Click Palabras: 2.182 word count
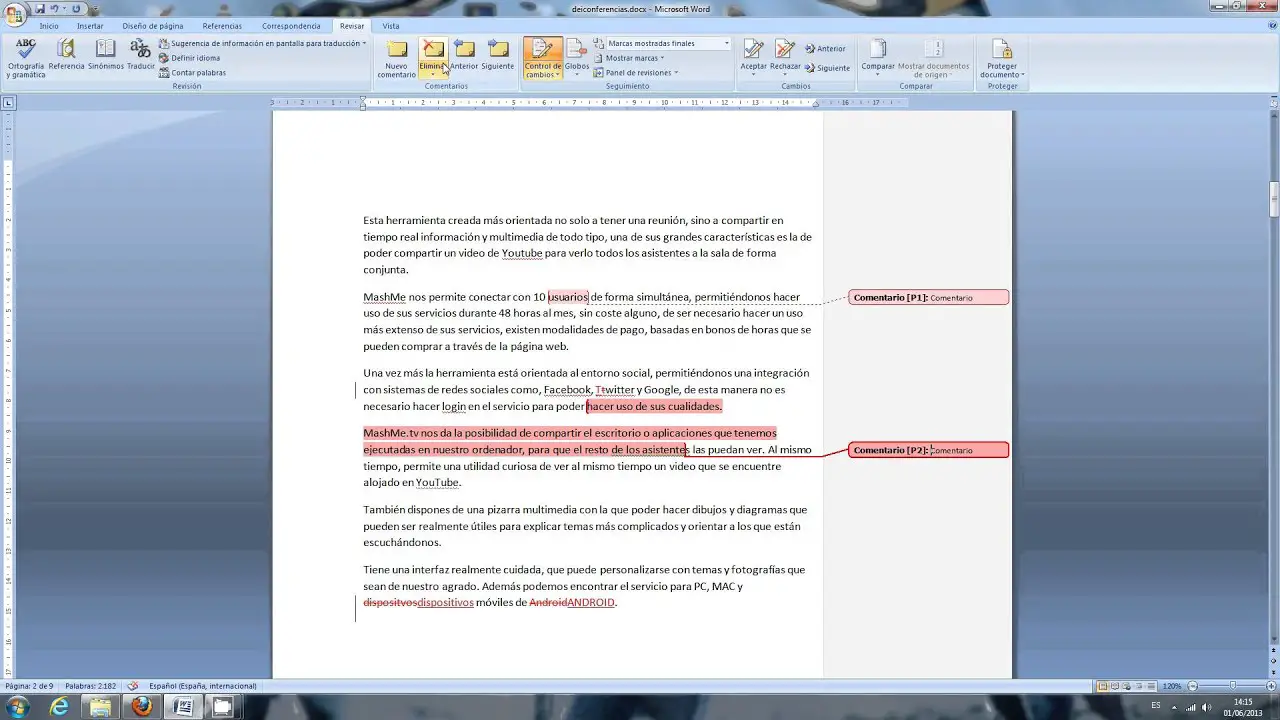 [90, 686]
